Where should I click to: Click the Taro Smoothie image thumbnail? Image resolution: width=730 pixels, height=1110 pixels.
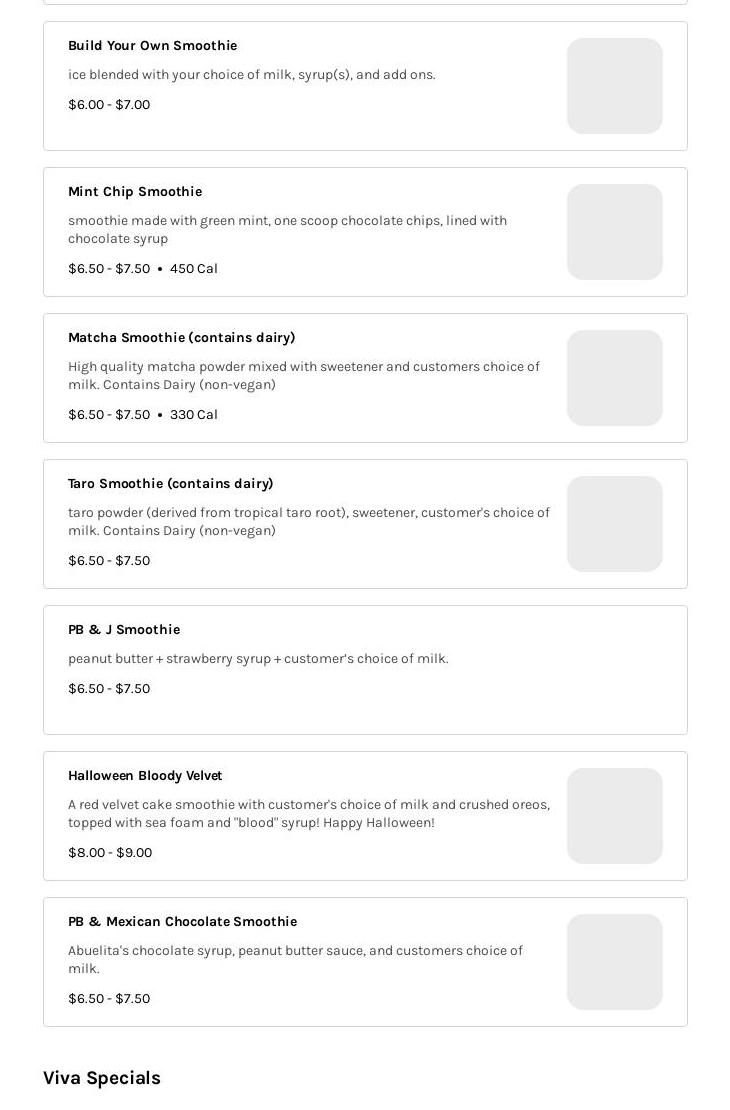(x=614, y=524)
